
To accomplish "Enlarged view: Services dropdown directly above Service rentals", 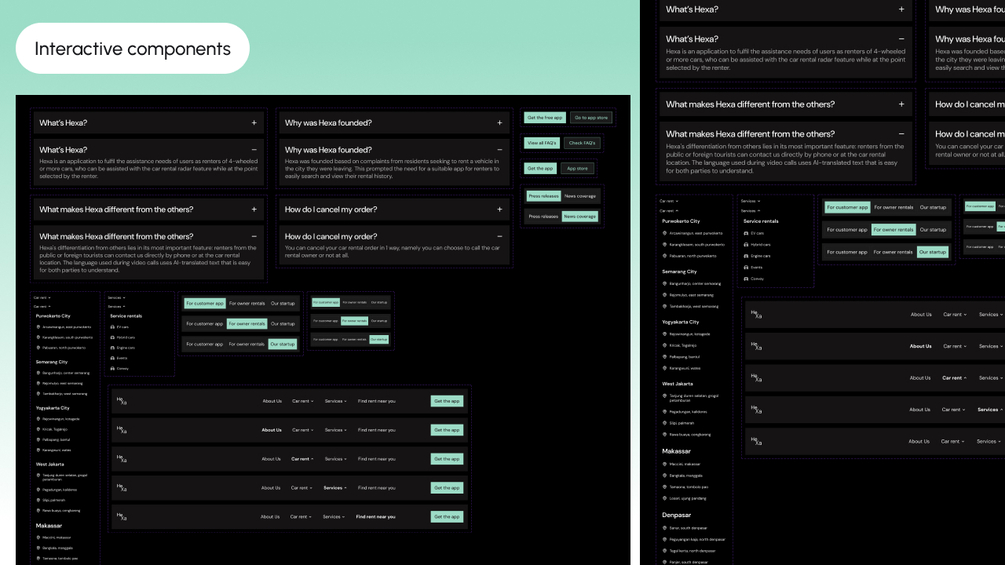I will 750,210.
